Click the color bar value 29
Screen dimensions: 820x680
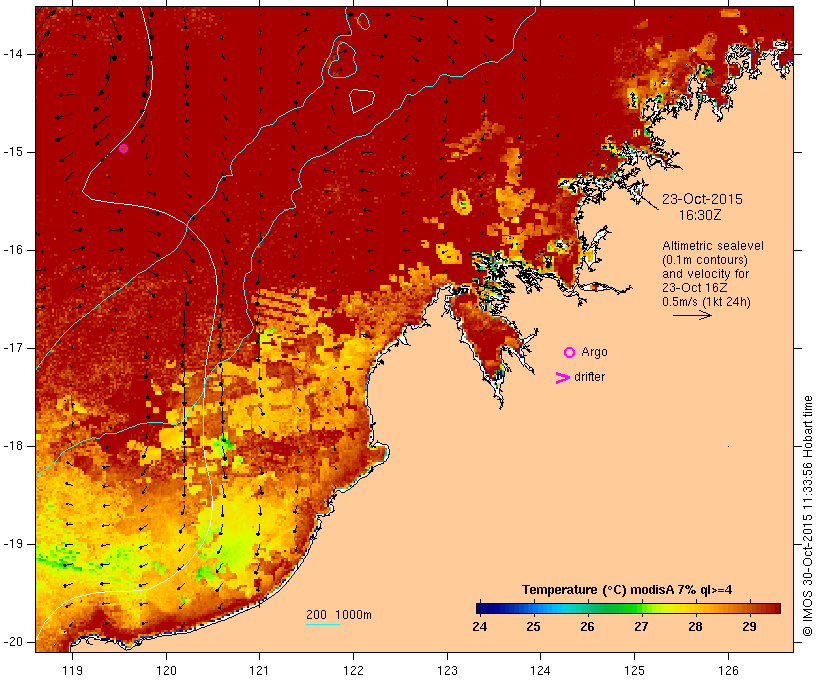pos(749,627)
